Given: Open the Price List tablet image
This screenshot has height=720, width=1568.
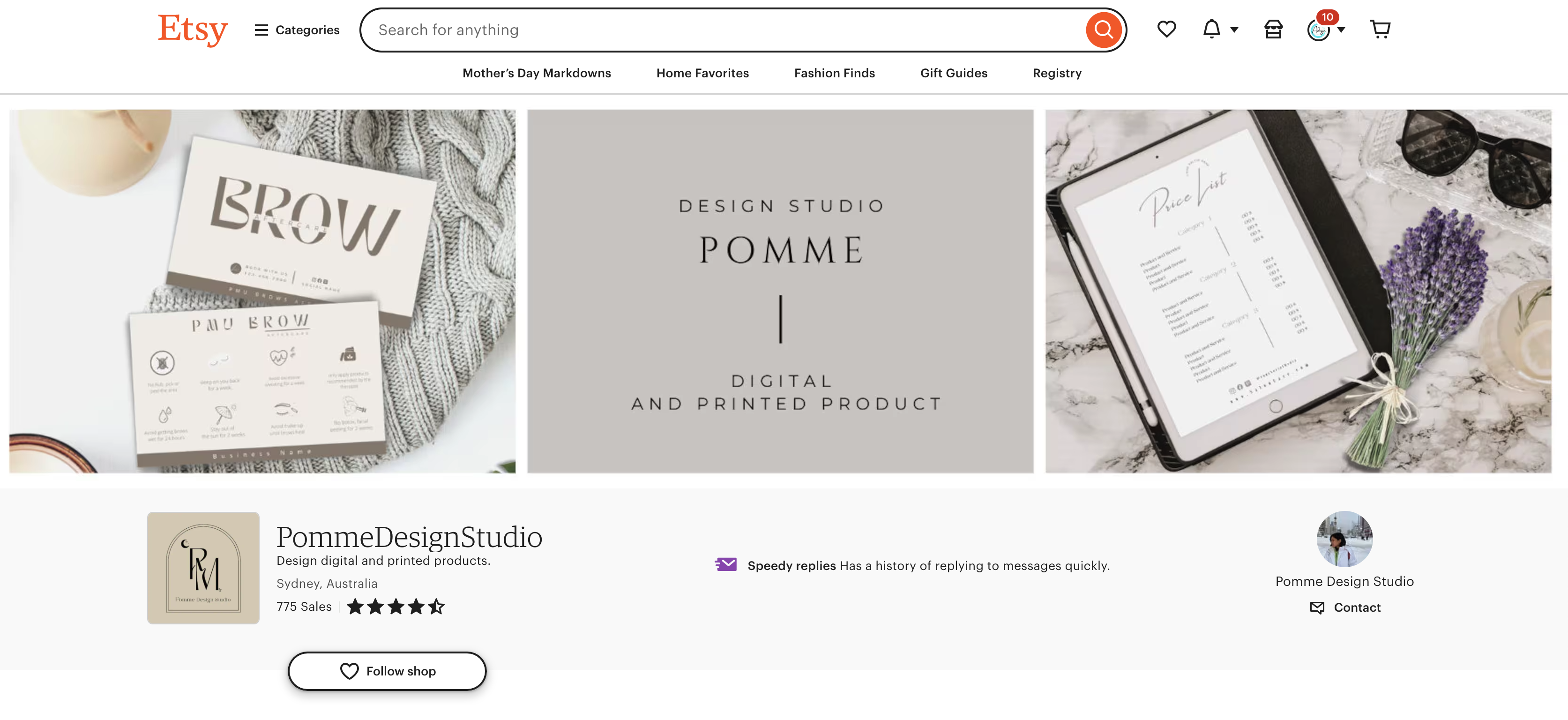Looking at the screenshot, I should 1298,291.
